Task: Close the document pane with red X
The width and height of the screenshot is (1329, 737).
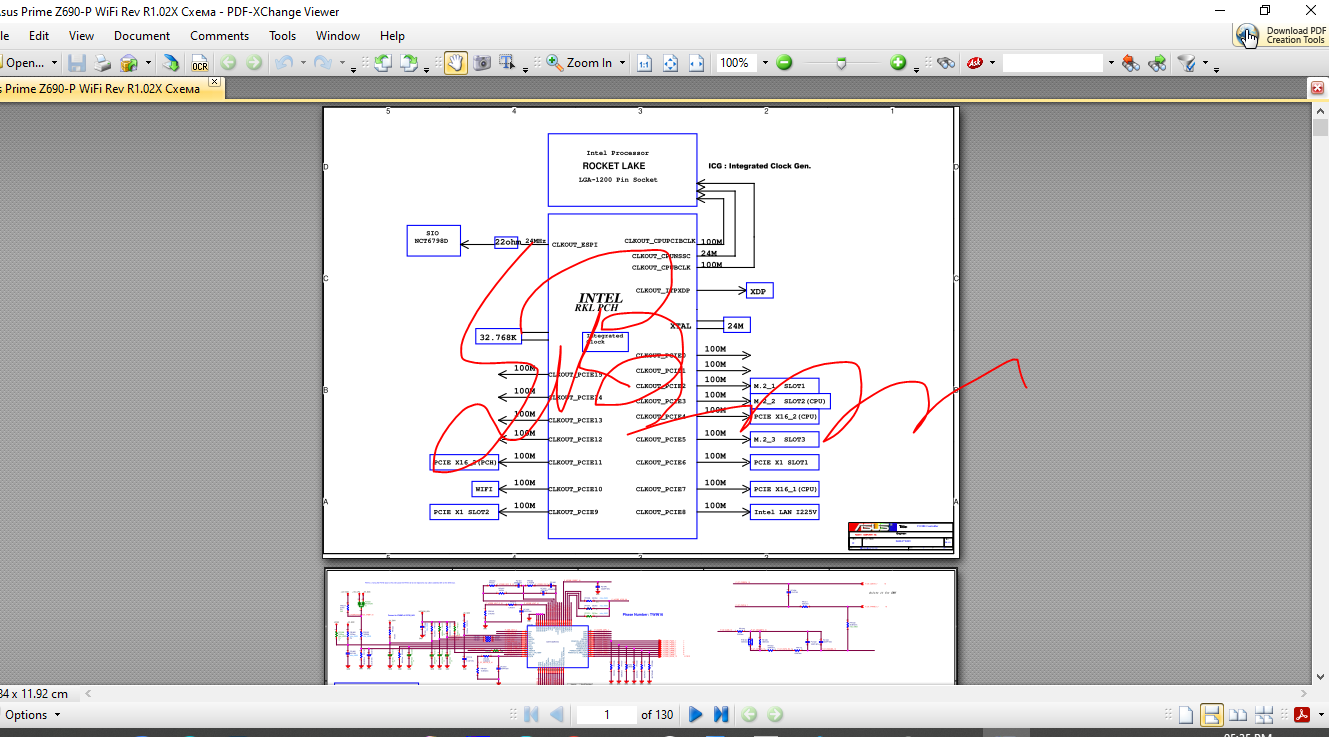Action: coord(1318,89)
